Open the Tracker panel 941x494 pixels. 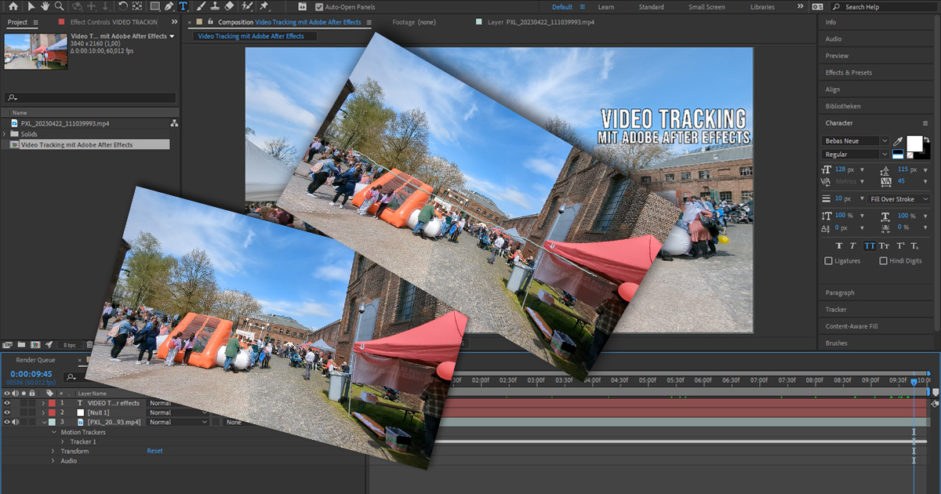pyautogui.click(x=836, y=309)
